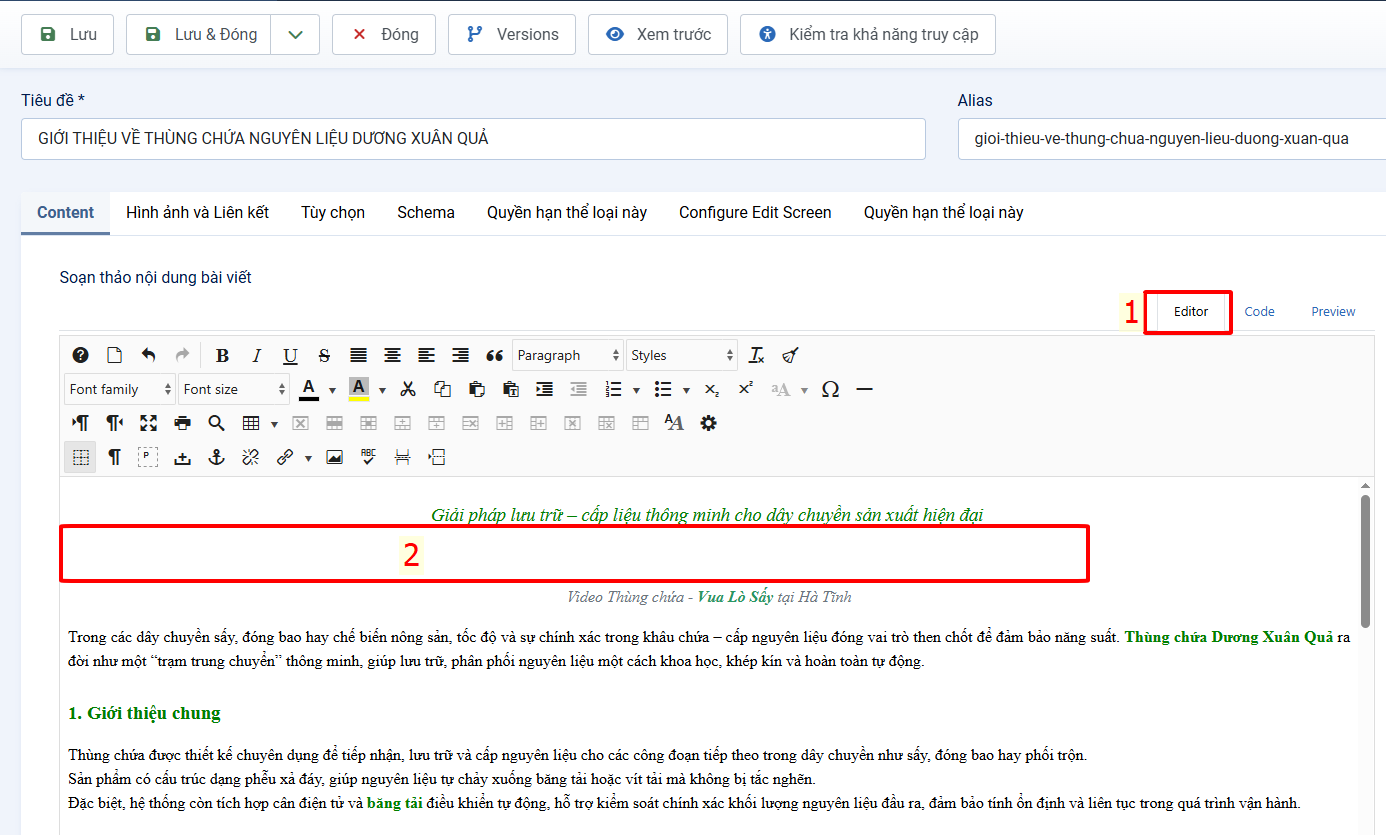1386x835 pixels.
Task: Insert a blockquote with the quote icon
Action: pos(494,356)
